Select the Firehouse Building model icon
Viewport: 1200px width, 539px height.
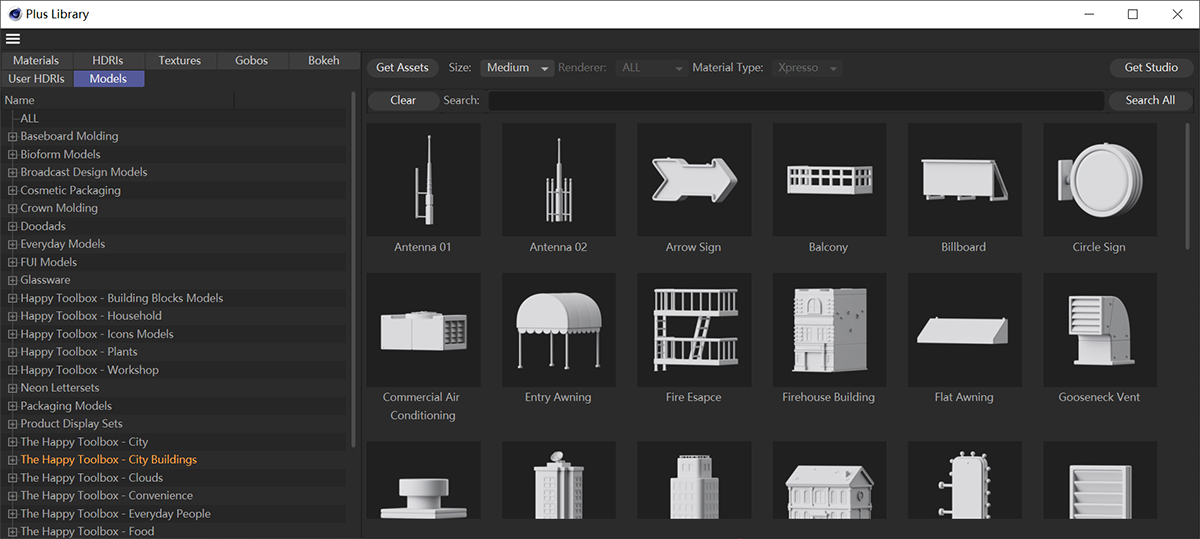tap(828, 330)
